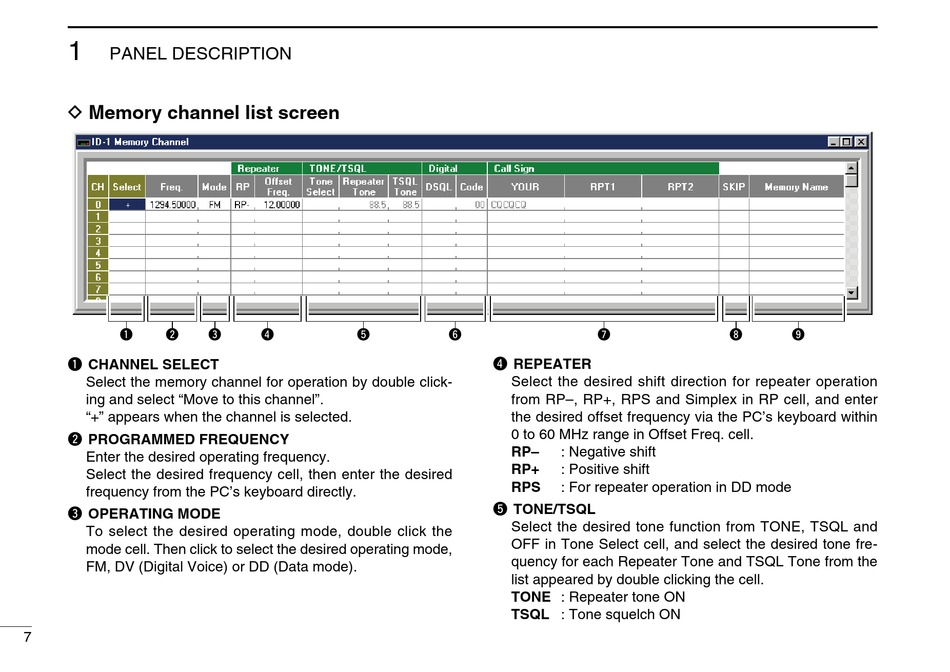The width and height of the screenshot is (950, 672).
Task: Click the YOUR call sign cell CQCQCQ
Action: pyautogui.click(x=525, y=204)
